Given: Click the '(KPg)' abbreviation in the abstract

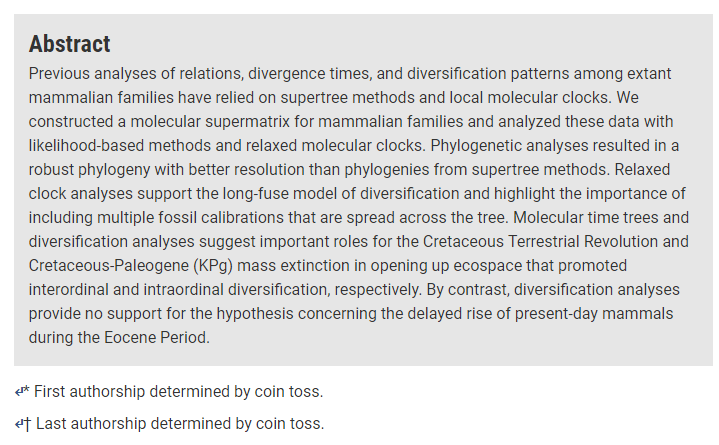Looking at the screenshot, I should (x=218, y=266).
